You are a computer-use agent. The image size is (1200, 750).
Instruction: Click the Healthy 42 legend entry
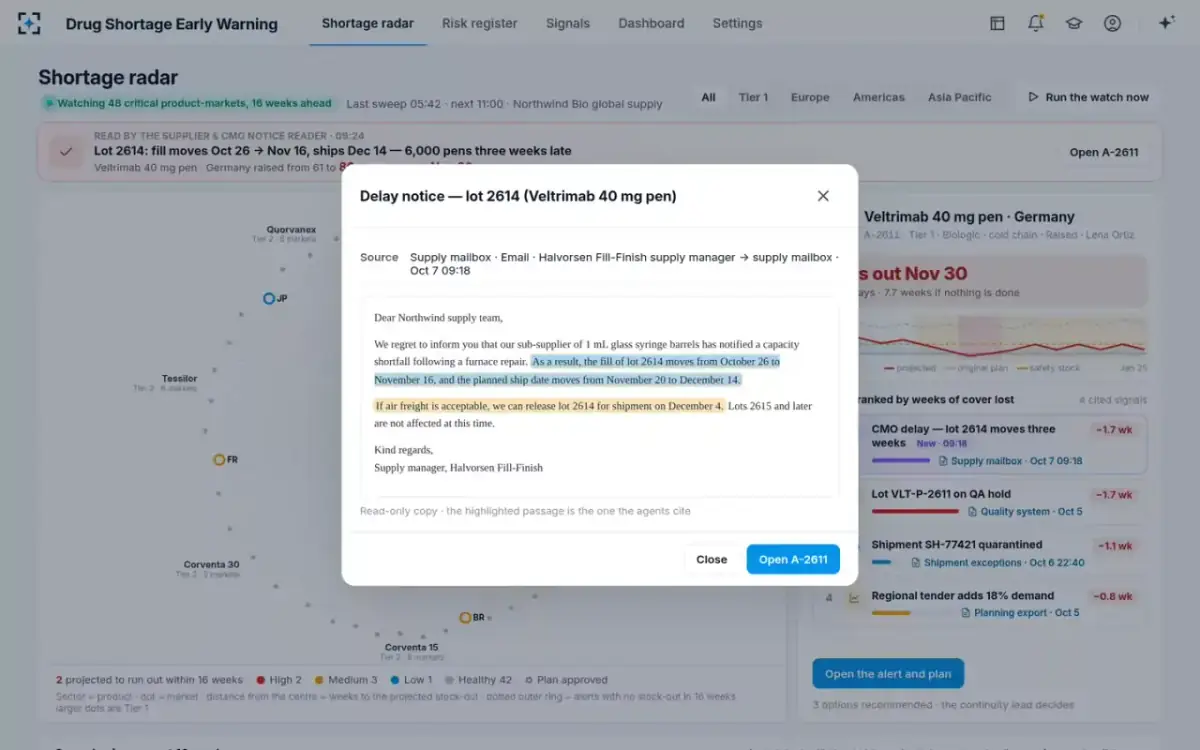pyautogui.click(x=479, y=680)
